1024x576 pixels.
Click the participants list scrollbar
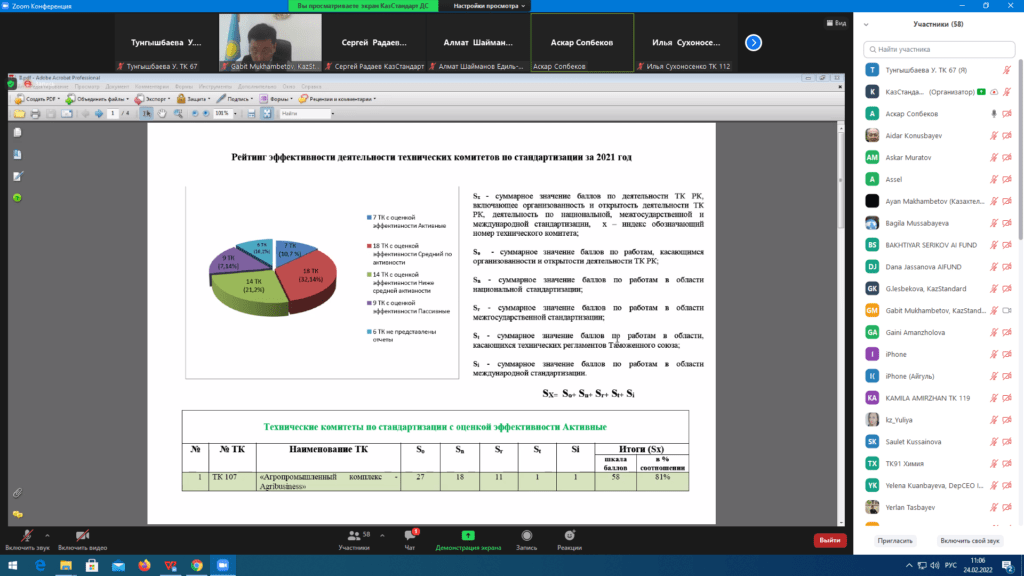1020,150
